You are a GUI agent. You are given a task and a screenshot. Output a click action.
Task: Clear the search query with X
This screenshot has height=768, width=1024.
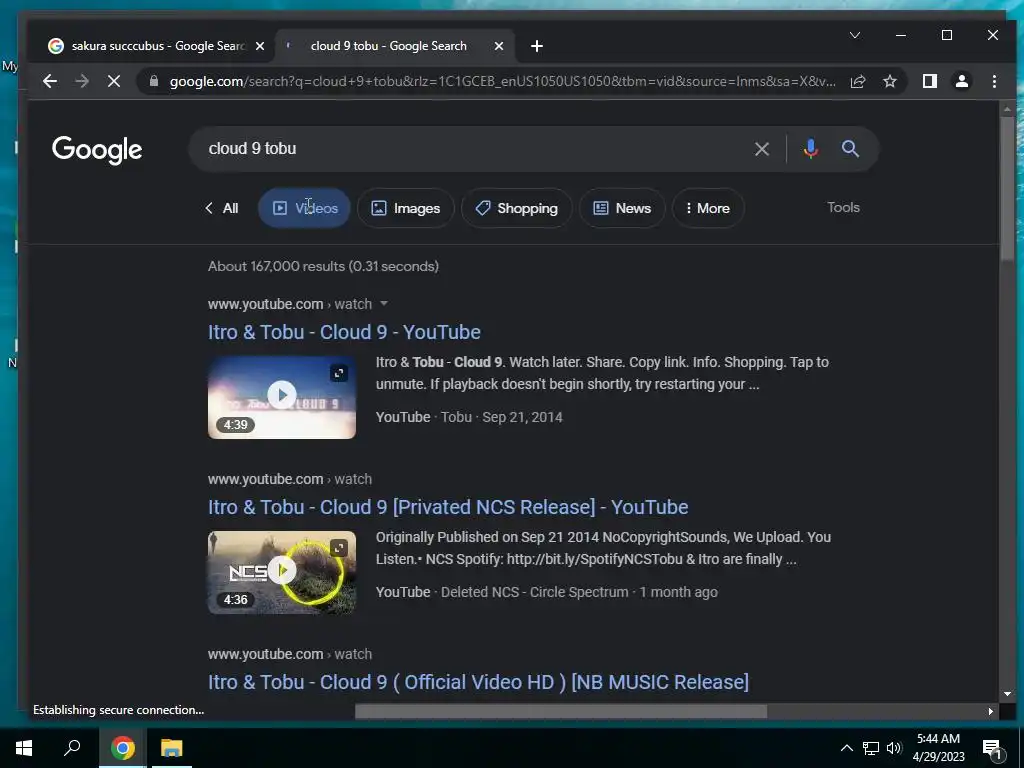point(761,149)
